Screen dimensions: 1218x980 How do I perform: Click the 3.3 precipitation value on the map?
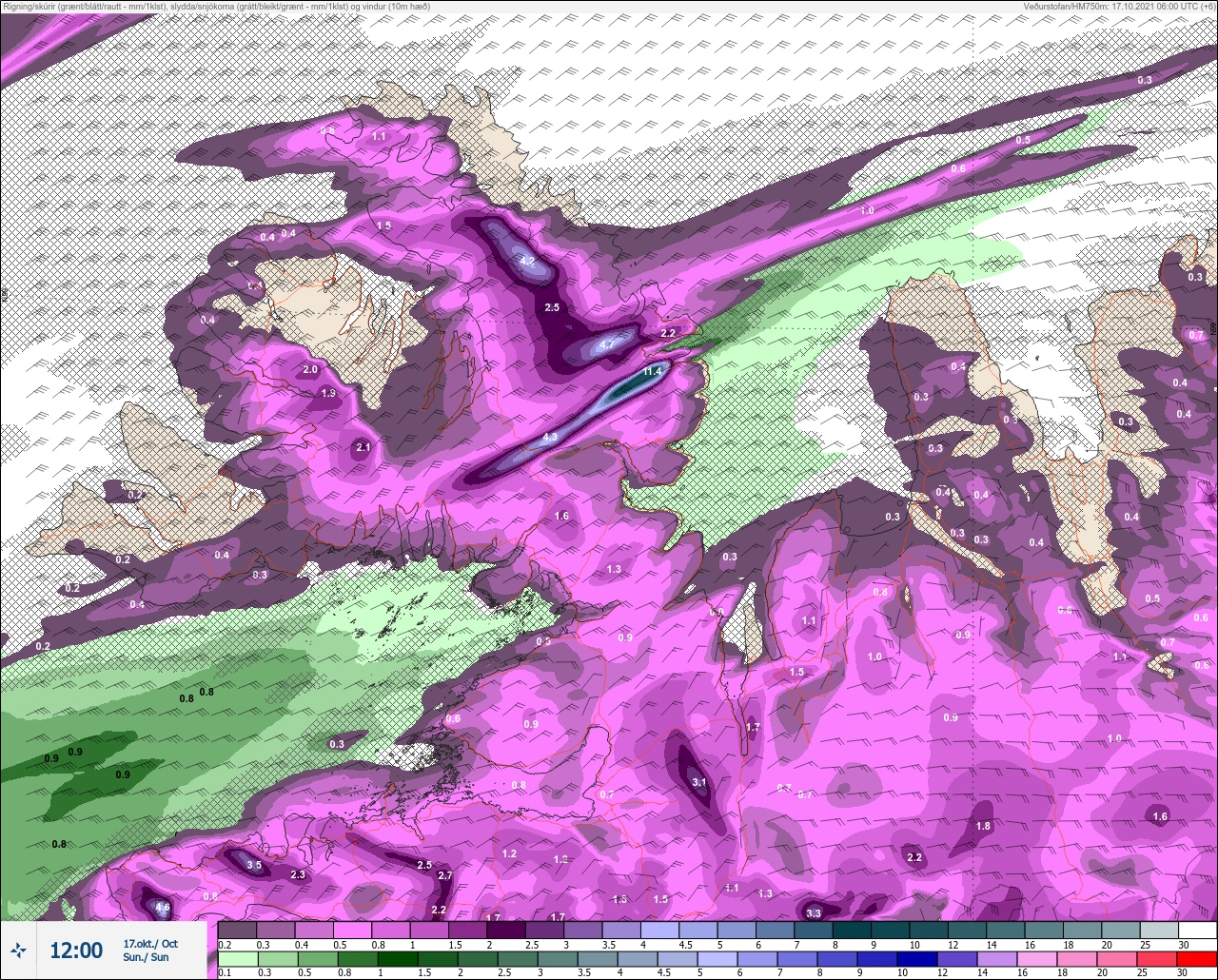click(814, 913)
